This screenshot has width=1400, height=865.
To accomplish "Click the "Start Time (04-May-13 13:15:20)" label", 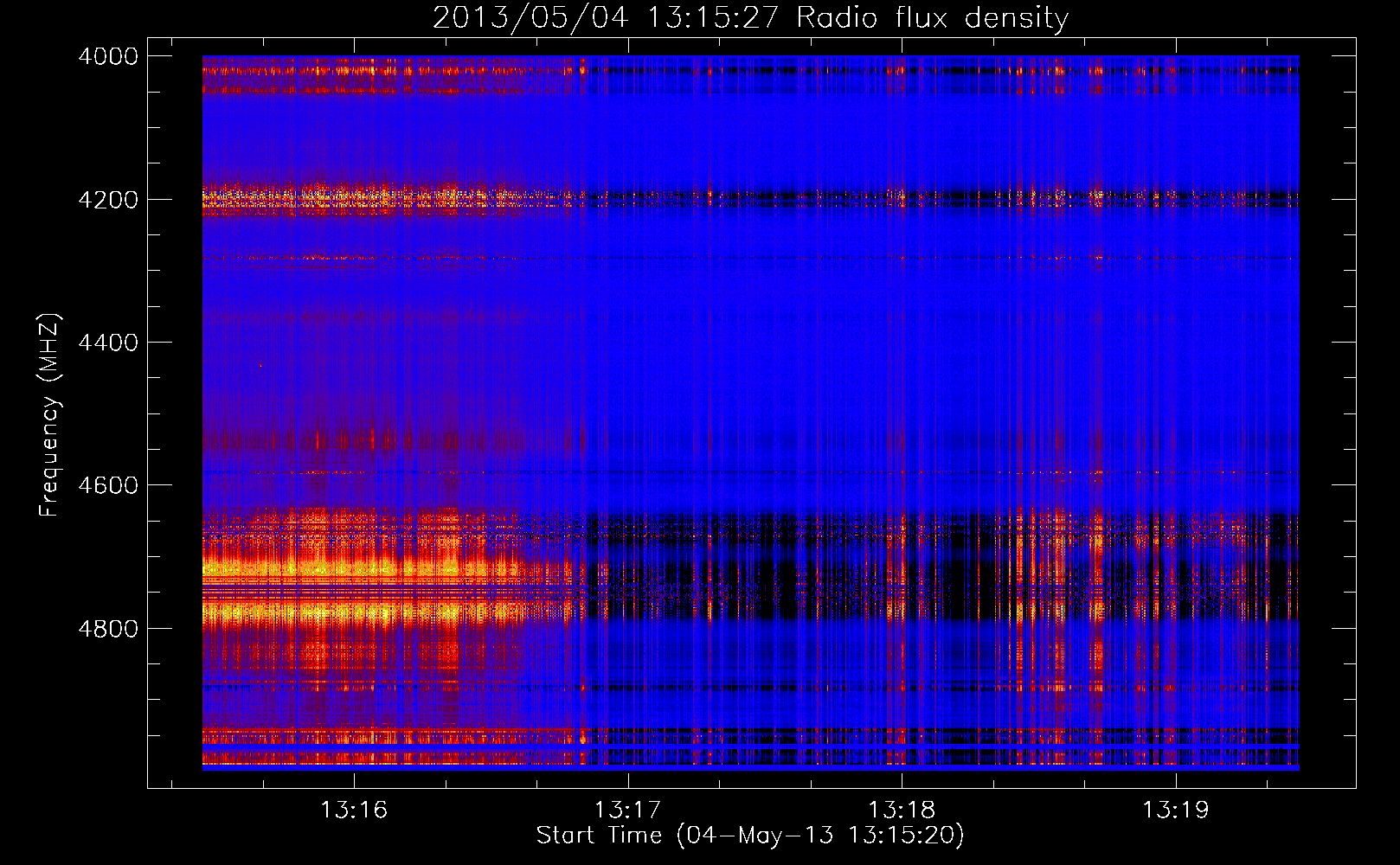I will 750,836.
